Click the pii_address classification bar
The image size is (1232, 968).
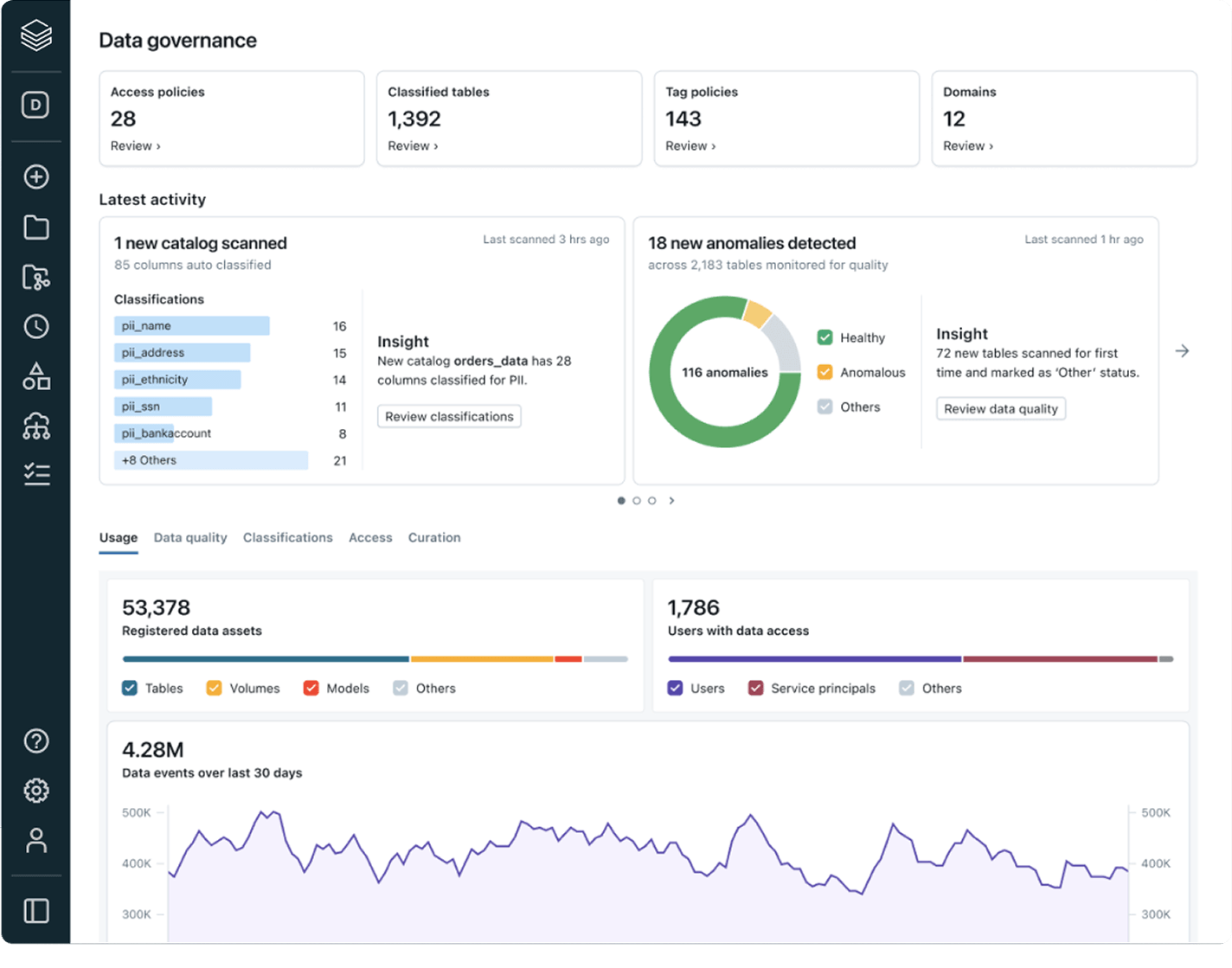183,353
